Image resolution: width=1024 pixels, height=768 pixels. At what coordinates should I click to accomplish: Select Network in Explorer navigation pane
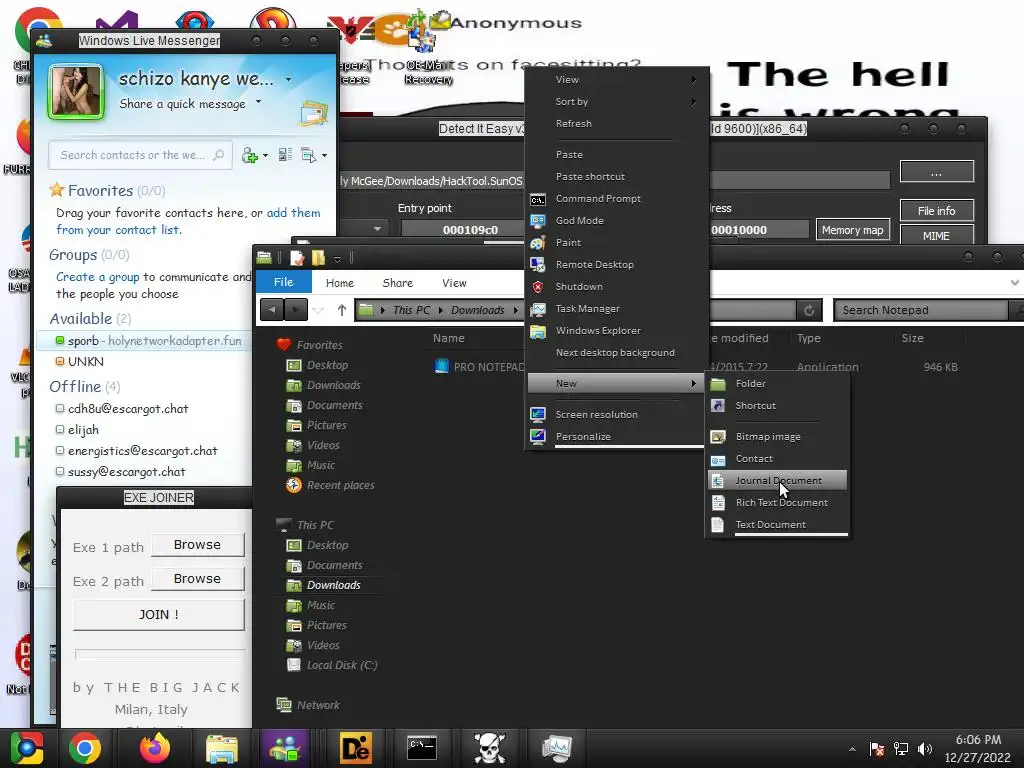318,705
